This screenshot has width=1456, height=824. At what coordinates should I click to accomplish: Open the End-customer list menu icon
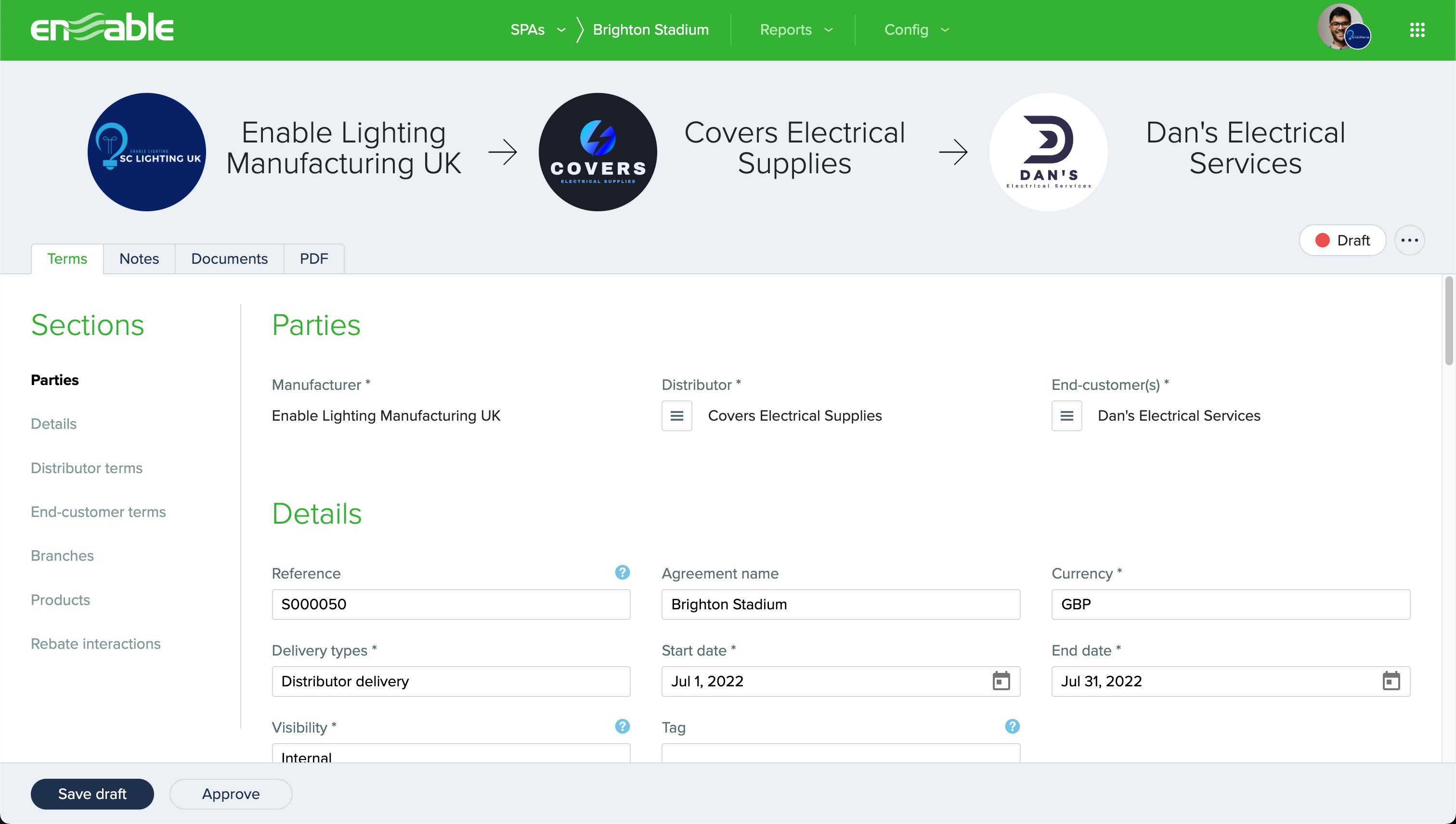point(1066,416)
